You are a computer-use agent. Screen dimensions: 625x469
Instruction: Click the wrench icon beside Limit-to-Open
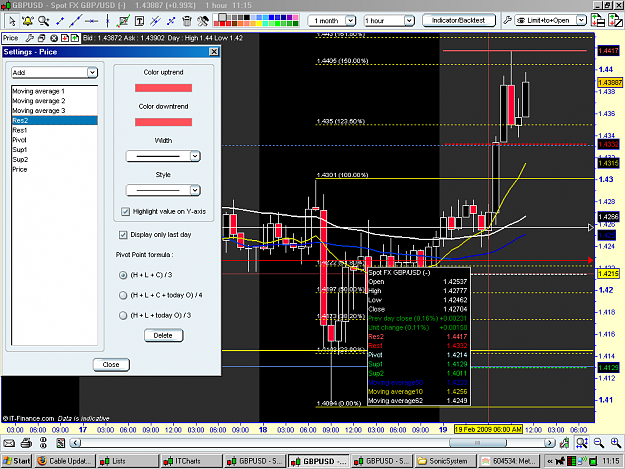coord(507,20)
